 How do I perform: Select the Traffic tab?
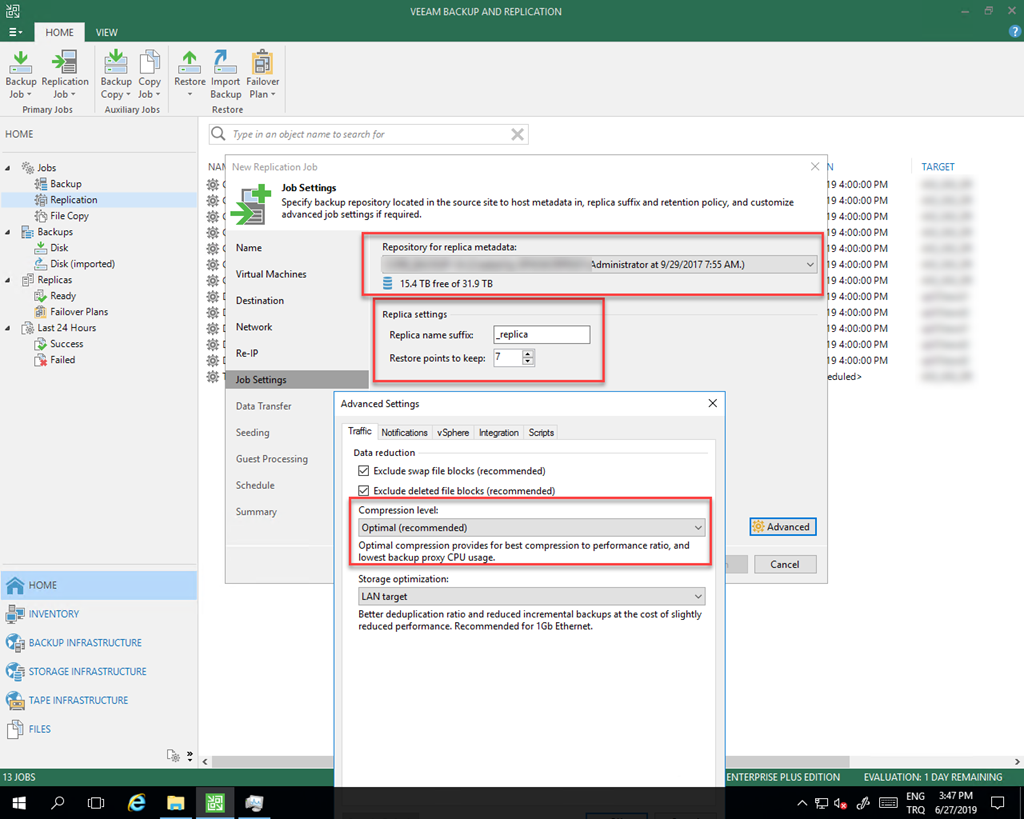(x=359, y=431)
